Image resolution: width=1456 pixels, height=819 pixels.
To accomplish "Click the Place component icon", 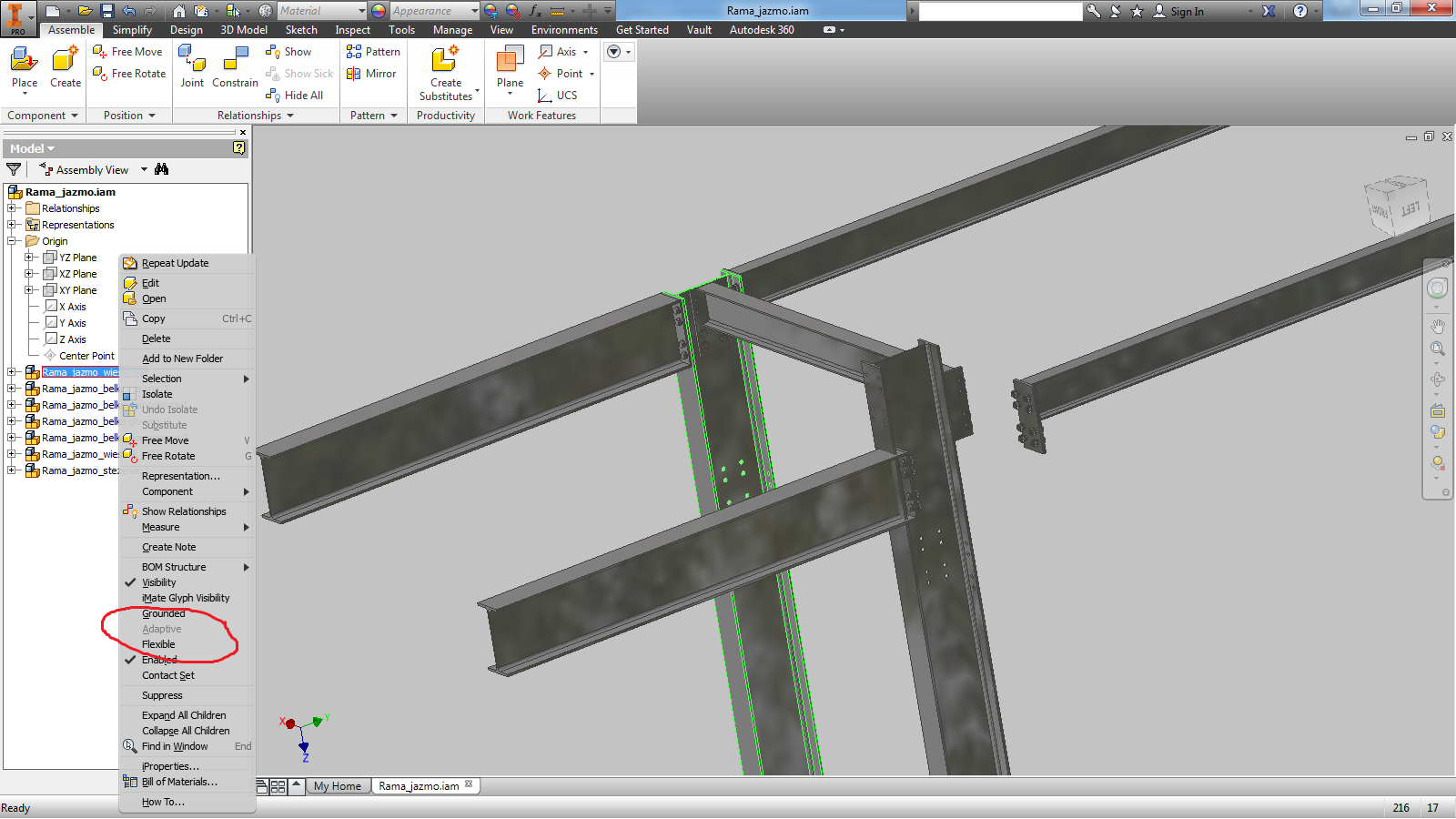I will [x=24, y=60].
